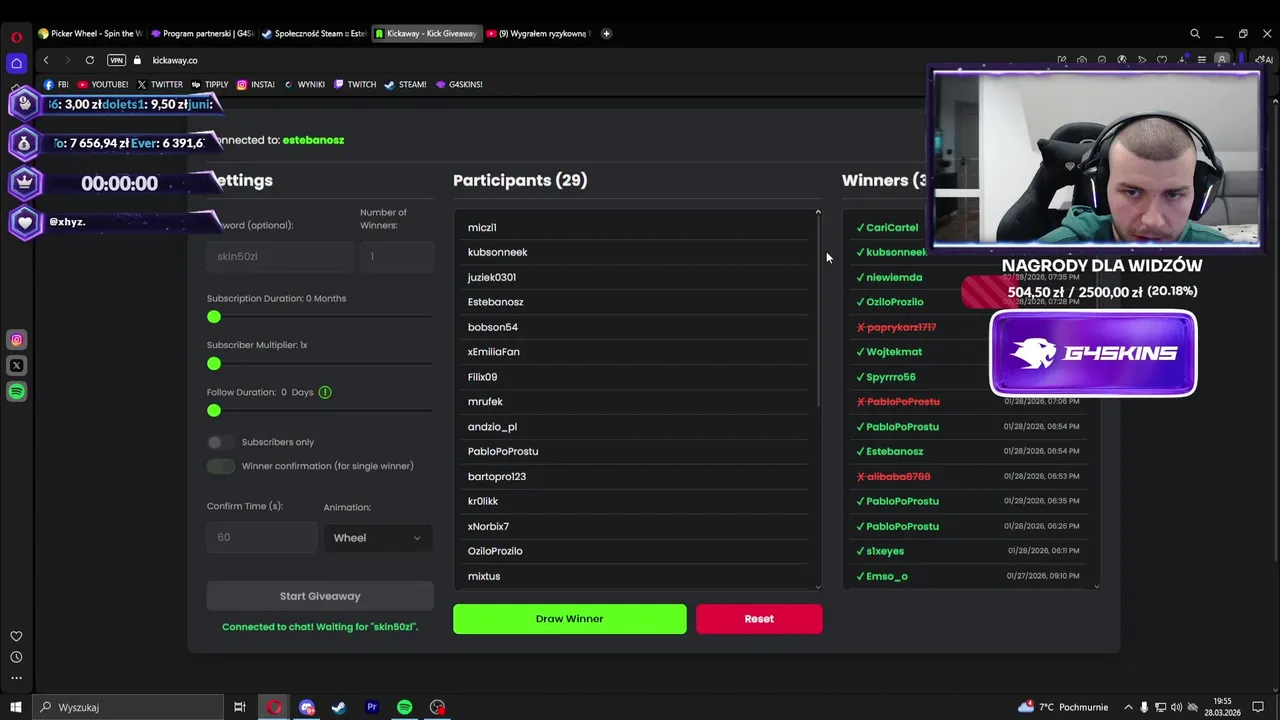The width and height of the screenshot is (1280, 720).
Task: Switch to the Picker Wheel tab
Action: pos(90,33)
